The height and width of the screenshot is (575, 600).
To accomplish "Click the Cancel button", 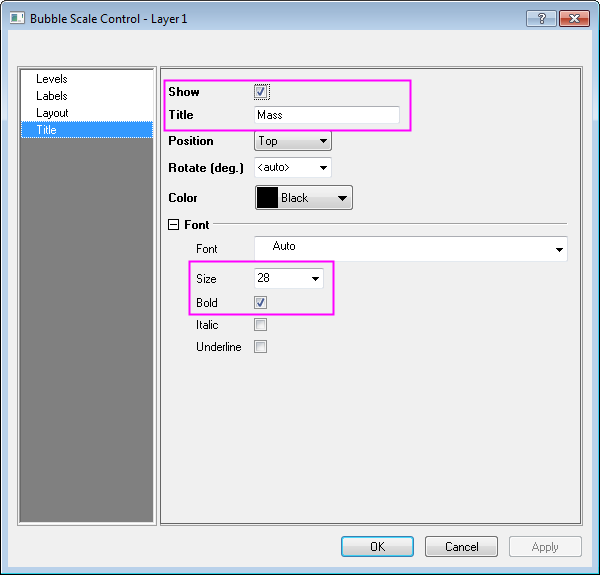I will [x=460, y=547].
